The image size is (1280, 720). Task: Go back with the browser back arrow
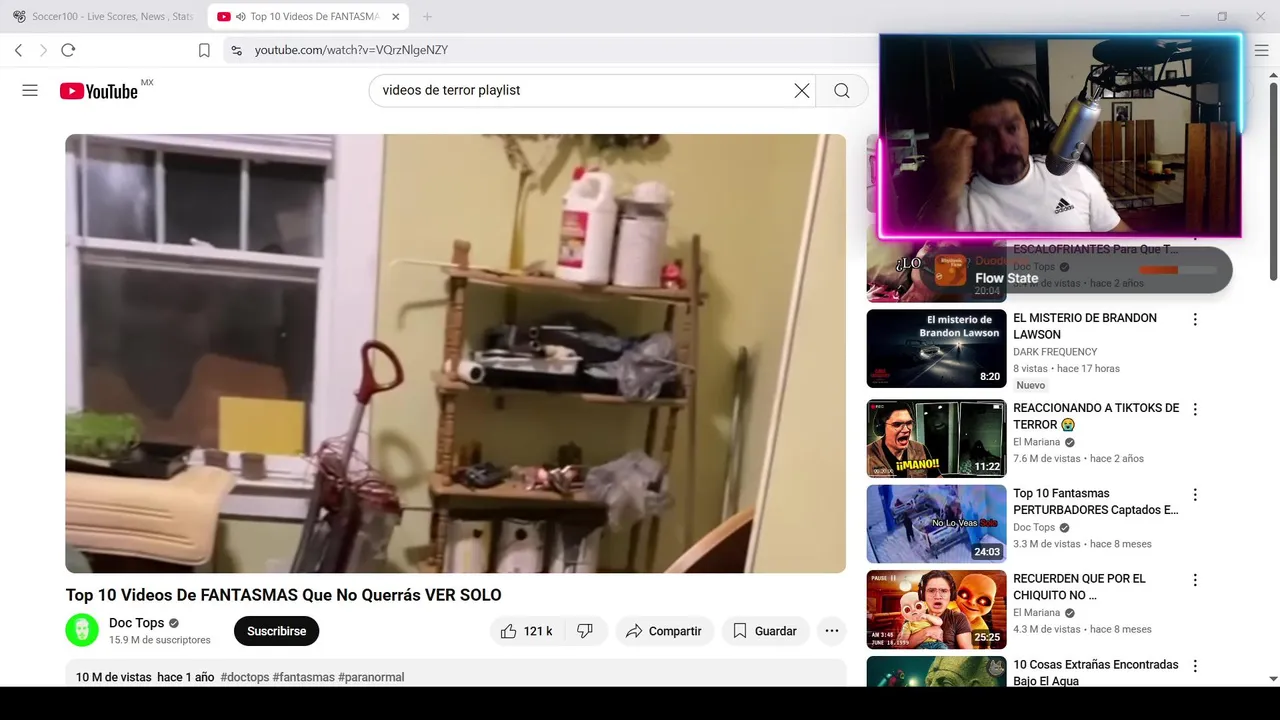coord(18,50)
